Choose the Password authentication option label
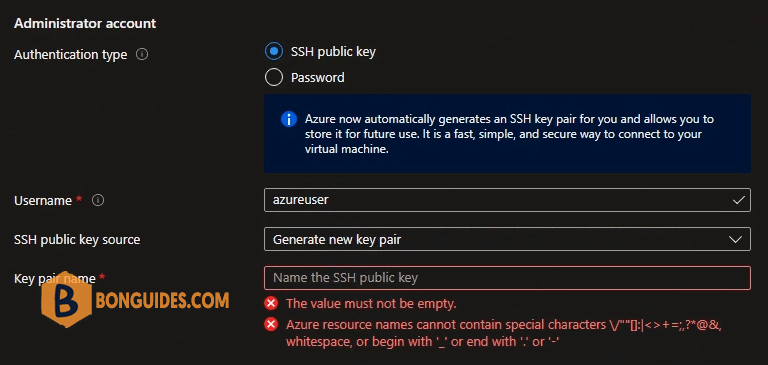The width and height of the screenshot is (768, 365). click(x=317, y=77)
